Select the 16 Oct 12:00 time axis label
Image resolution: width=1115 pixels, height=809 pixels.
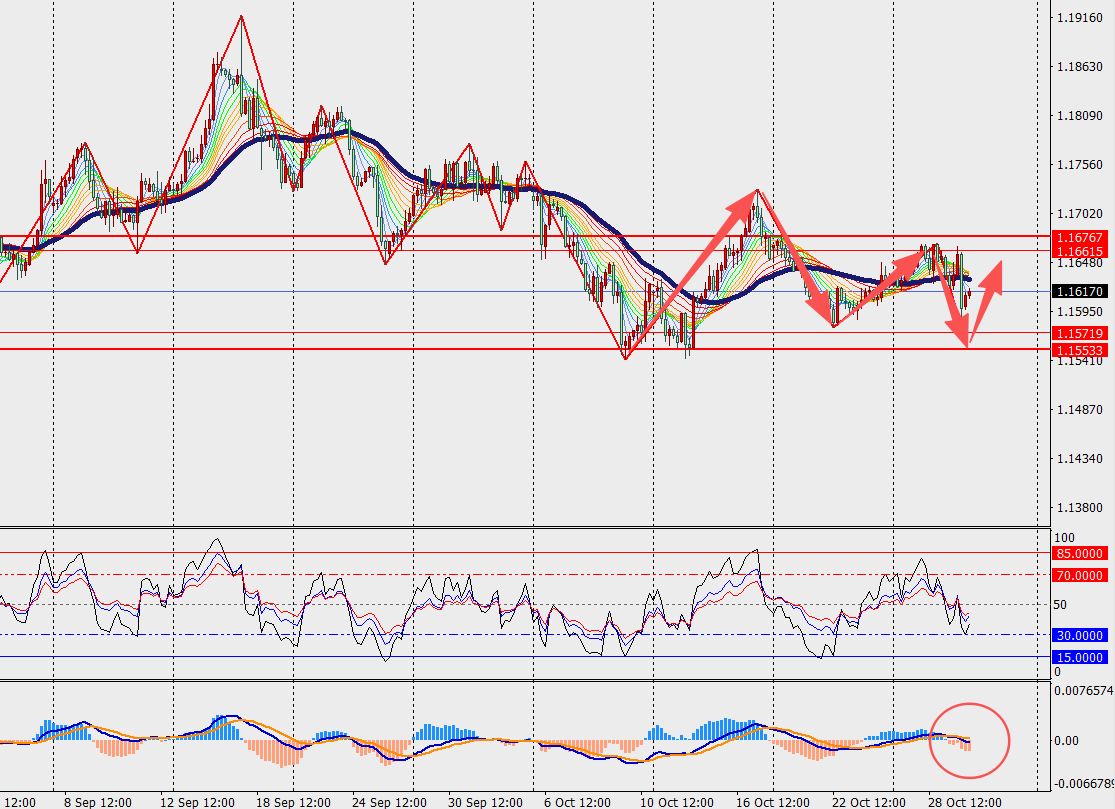click(x=771, y=802)
